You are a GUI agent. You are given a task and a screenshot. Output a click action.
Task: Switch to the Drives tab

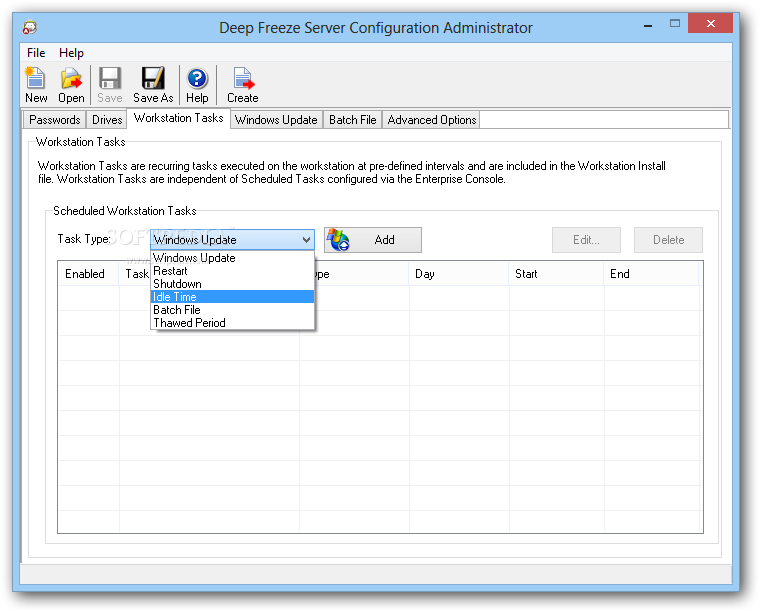tap(107, 120)
